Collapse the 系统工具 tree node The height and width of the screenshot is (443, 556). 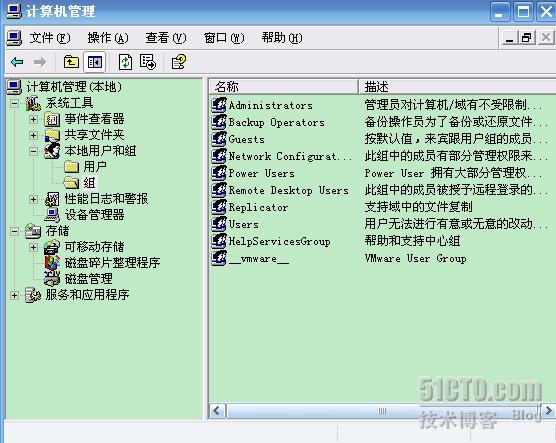click(14, 104)
